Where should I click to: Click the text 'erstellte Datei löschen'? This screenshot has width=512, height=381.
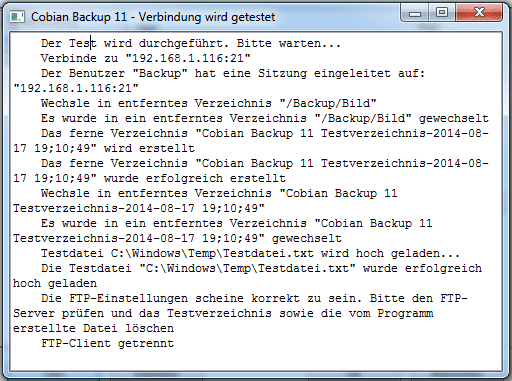(93, 328)
